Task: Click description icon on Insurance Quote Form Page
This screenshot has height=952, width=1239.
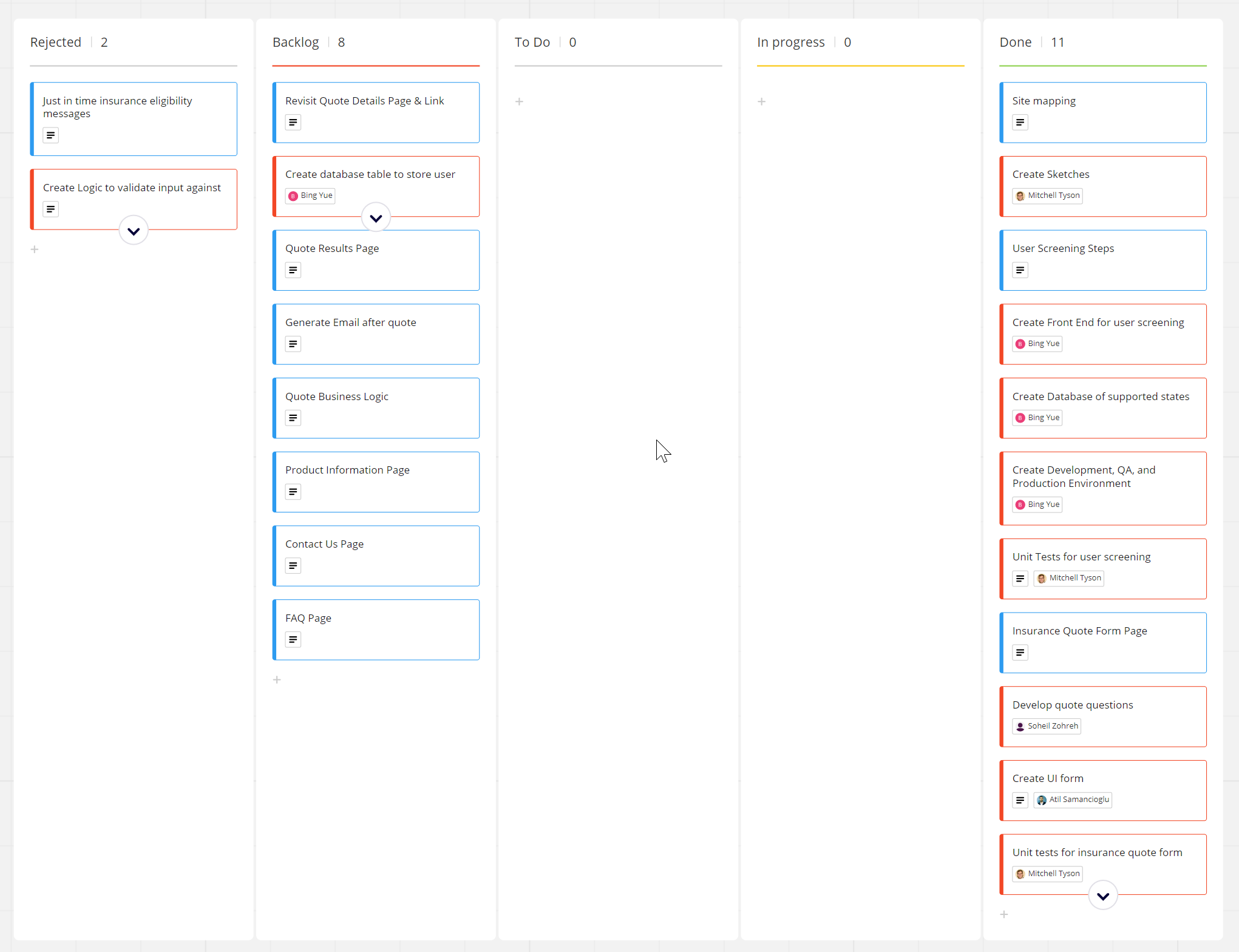Action: coord(1020,653)
